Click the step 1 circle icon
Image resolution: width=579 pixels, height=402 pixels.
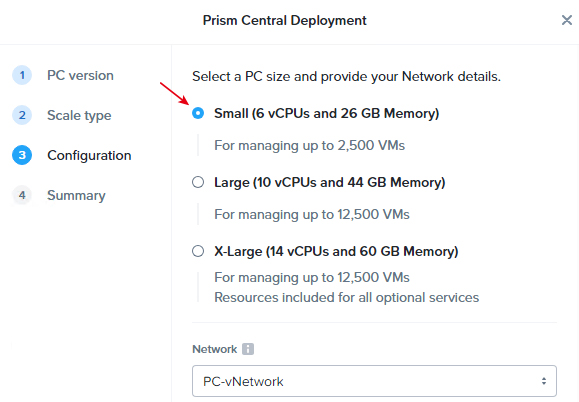pyautogui.click(x=22, y=75)
